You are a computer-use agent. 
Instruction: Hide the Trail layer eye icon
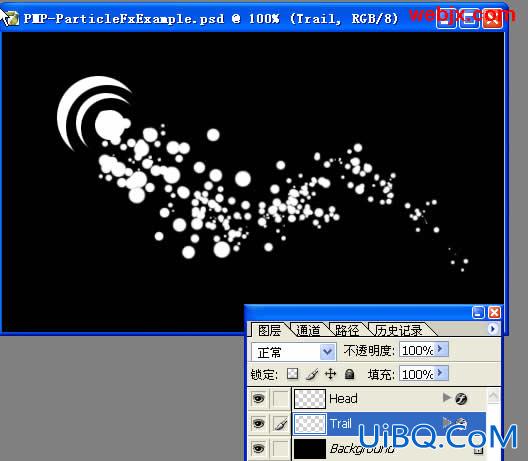pyautogui.click(x=258, y=423)
